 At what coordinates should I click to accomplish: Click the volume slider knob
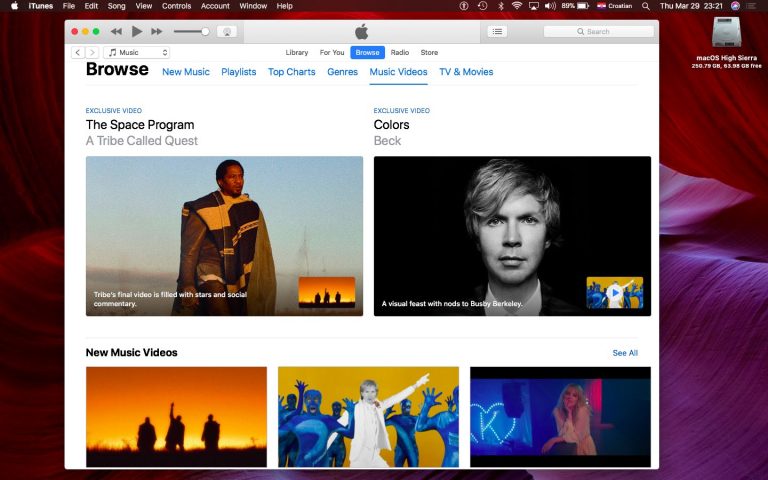tap(205, 32)
